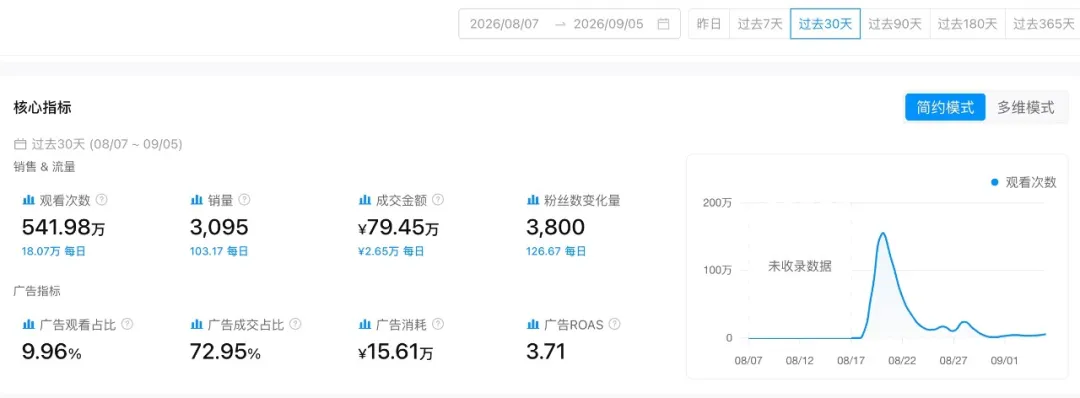This screenshot has width=1080, height=398.
Task: Click the 103.17 每日 daily average
Action: 219,252
